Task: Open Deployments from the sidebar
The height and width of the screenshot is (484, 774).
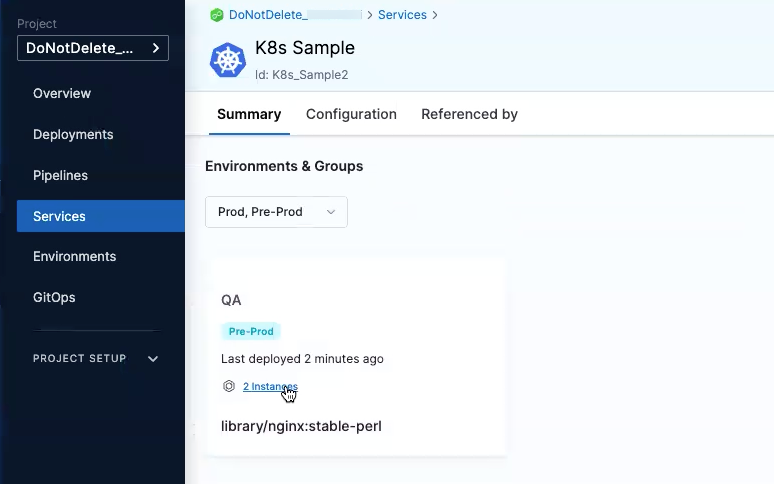Action: 73,134
